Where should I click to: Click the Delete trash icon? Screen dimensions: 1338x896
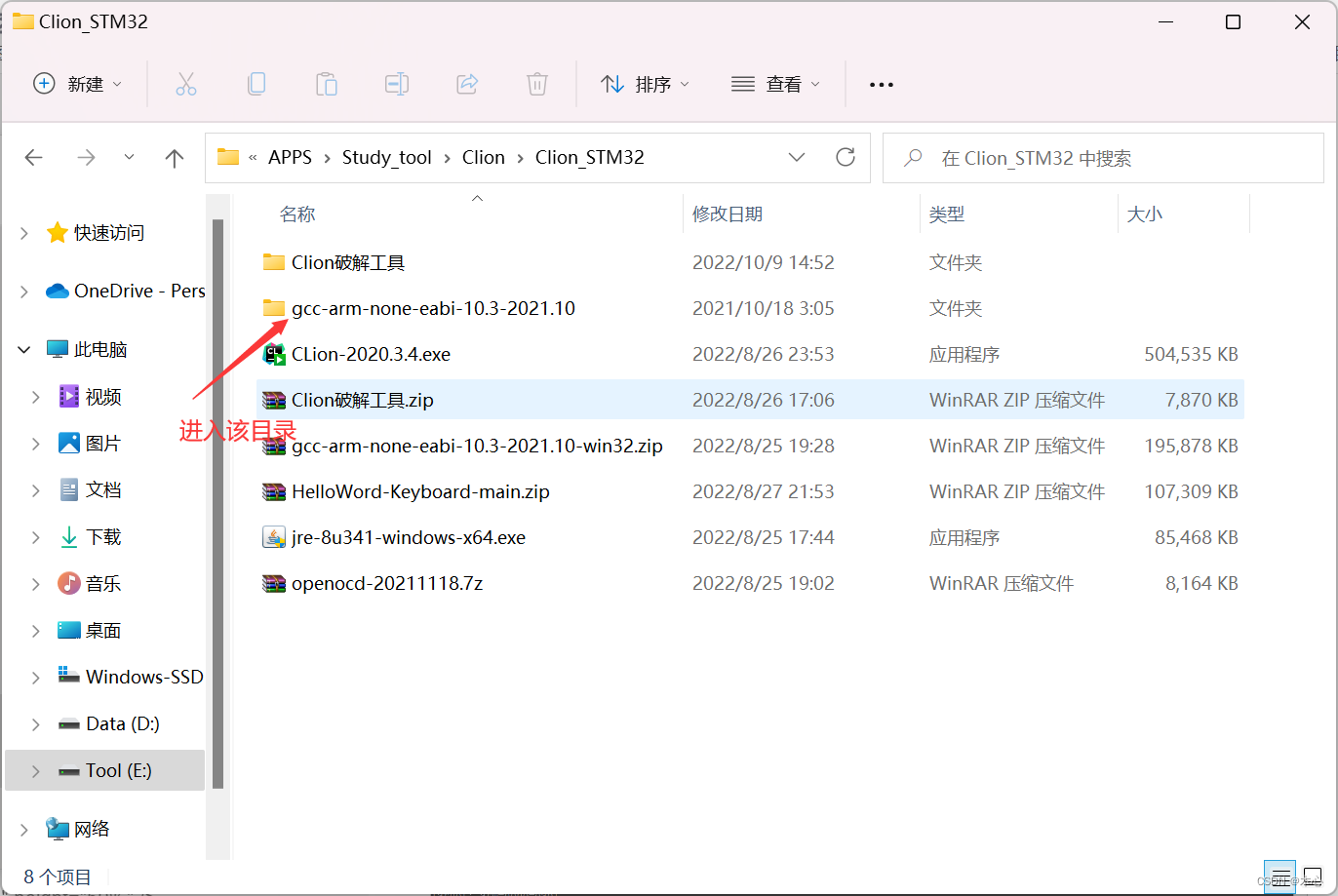point(537,84)
